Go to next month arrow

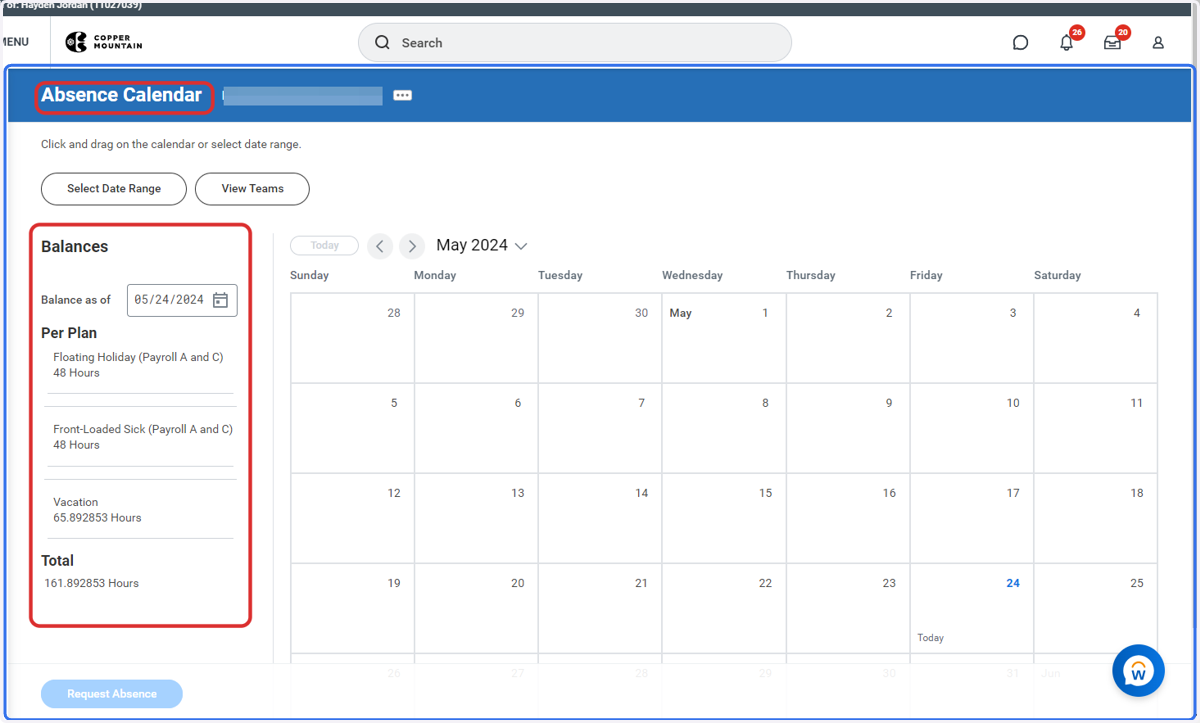click(412, 246)
